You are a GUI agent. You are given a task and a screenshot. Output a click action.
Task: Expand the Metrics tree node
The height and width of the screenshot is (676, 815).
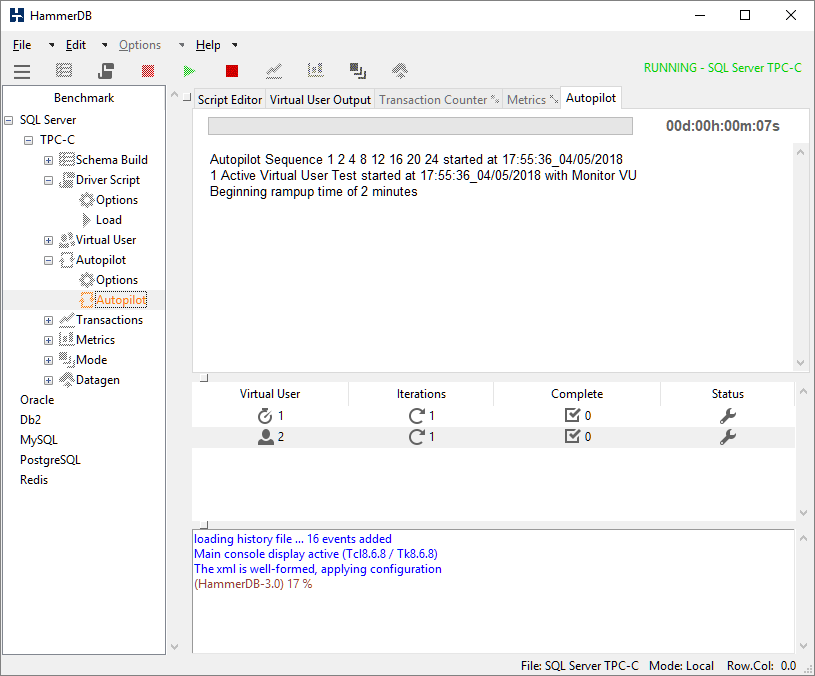pos(48,341)
